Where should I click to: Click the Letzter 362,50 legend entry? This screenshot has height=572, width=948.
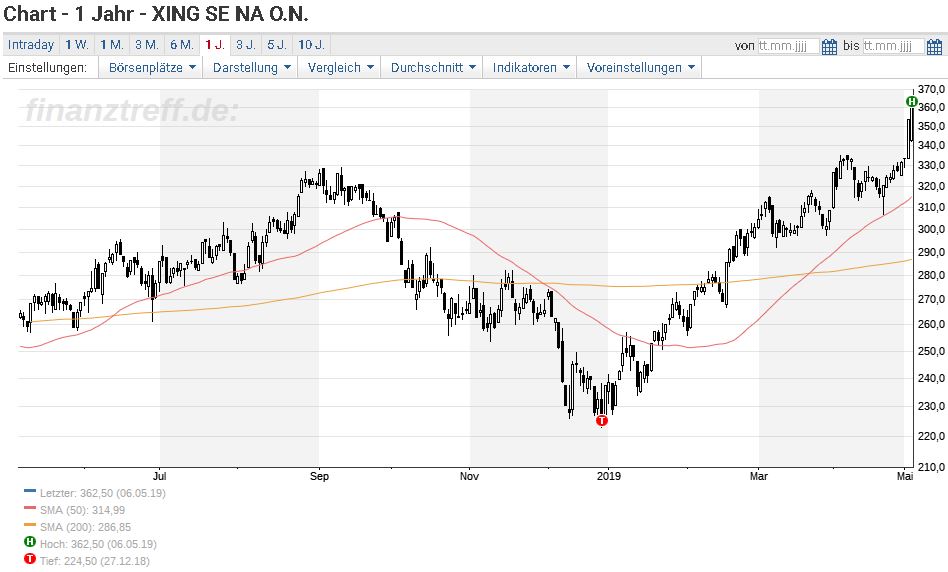click(102, 493)
